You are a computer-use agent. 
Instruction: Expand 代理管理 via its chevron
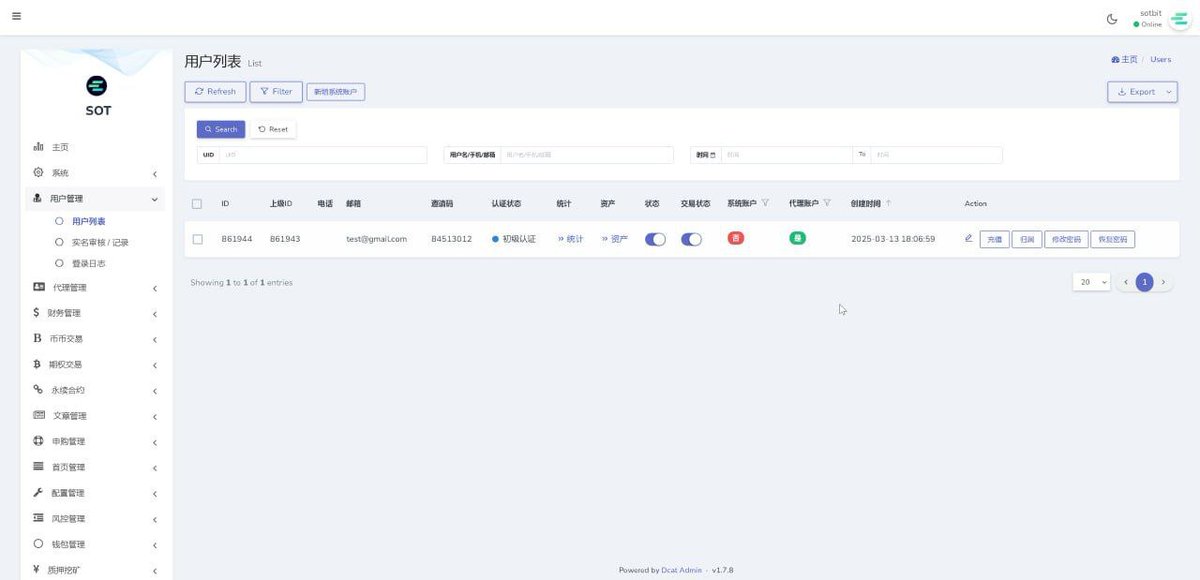pyautogui.click(x=155, y=289)
